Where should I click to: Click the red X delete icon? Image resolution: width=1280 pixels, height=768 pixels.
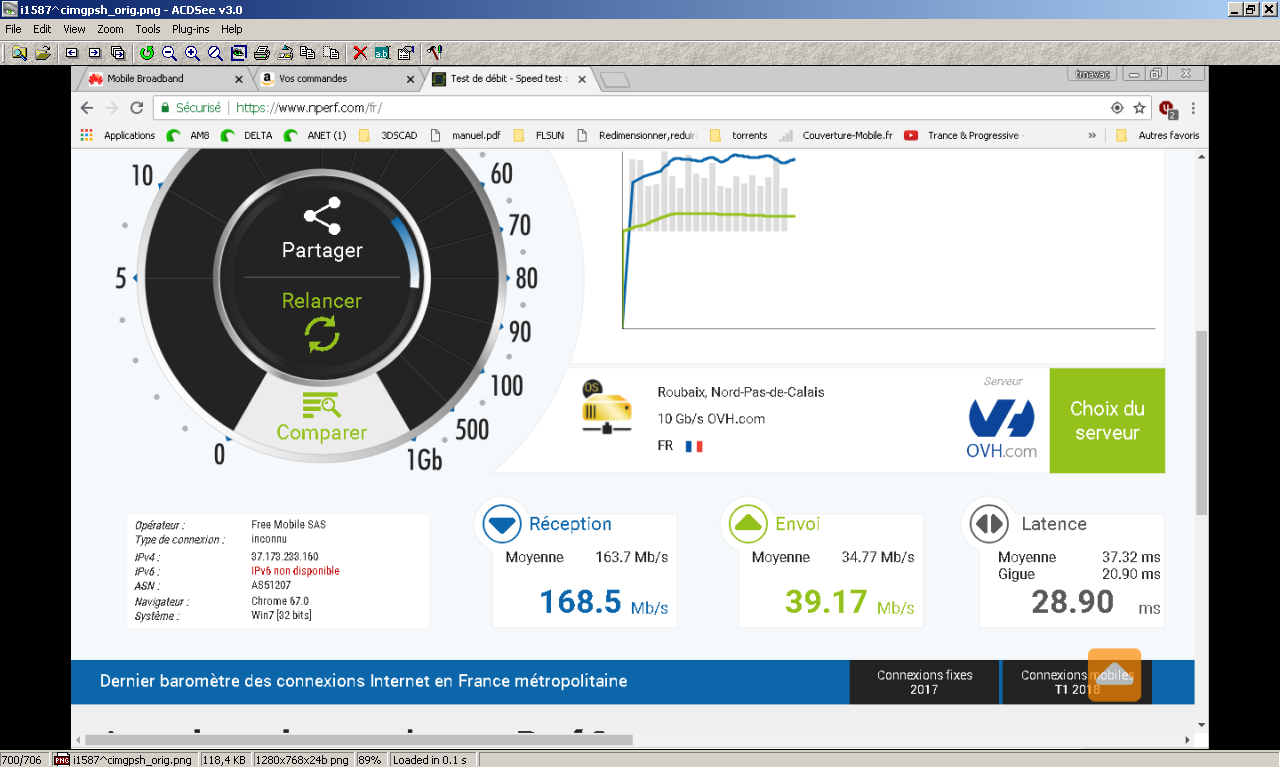(x=360, y=53)
